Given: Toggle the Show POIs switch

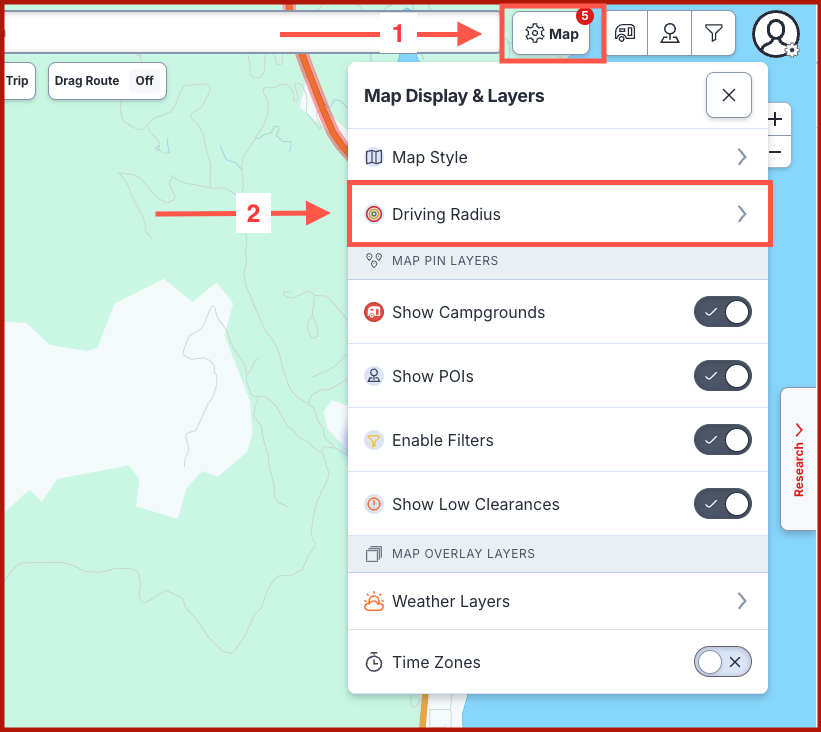Looking at the screenshot, I should (723, 376).
